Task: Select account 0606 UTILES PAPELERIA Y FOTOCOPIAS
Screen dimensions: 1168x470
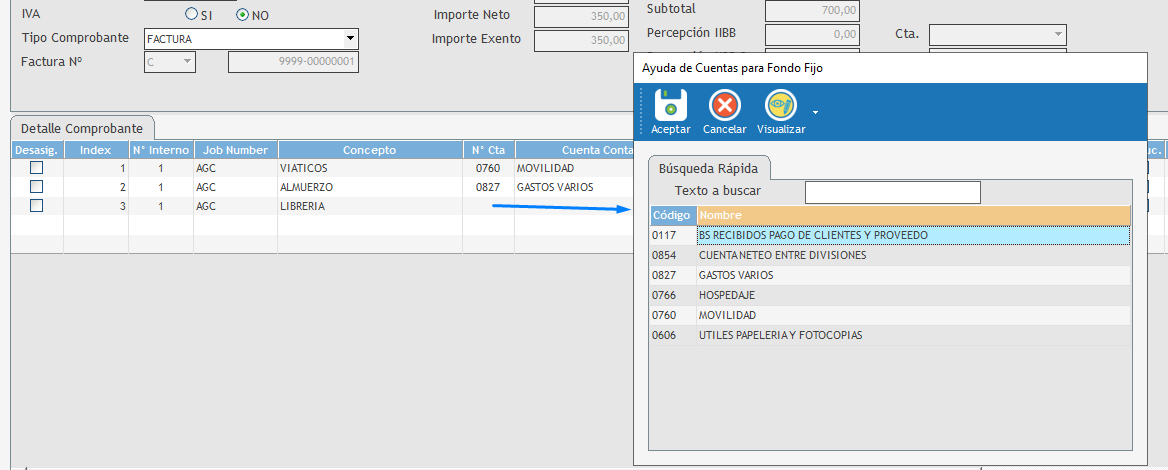Action: (780, 335)
